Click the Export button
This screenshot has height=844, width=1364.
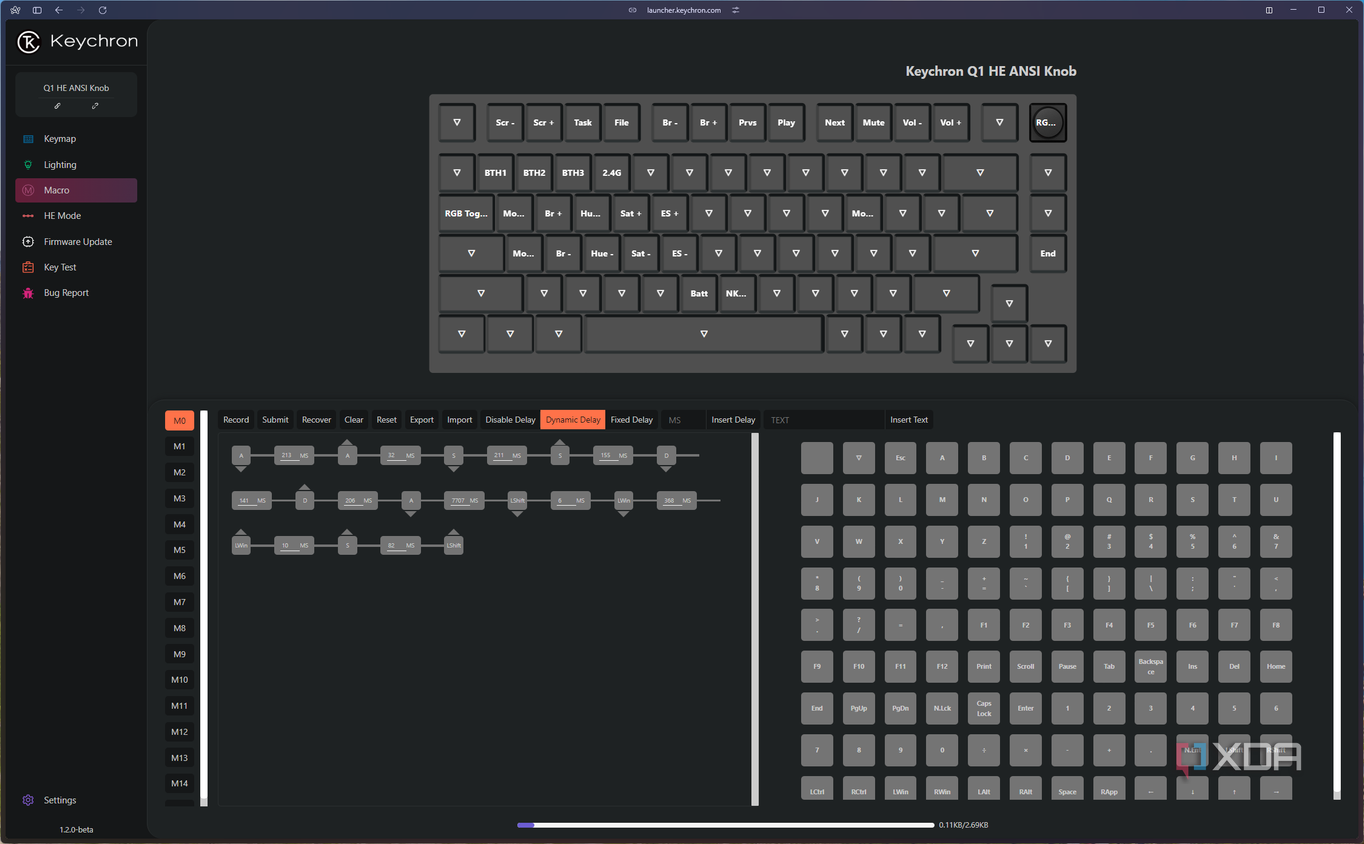click(x=422, y=420)
